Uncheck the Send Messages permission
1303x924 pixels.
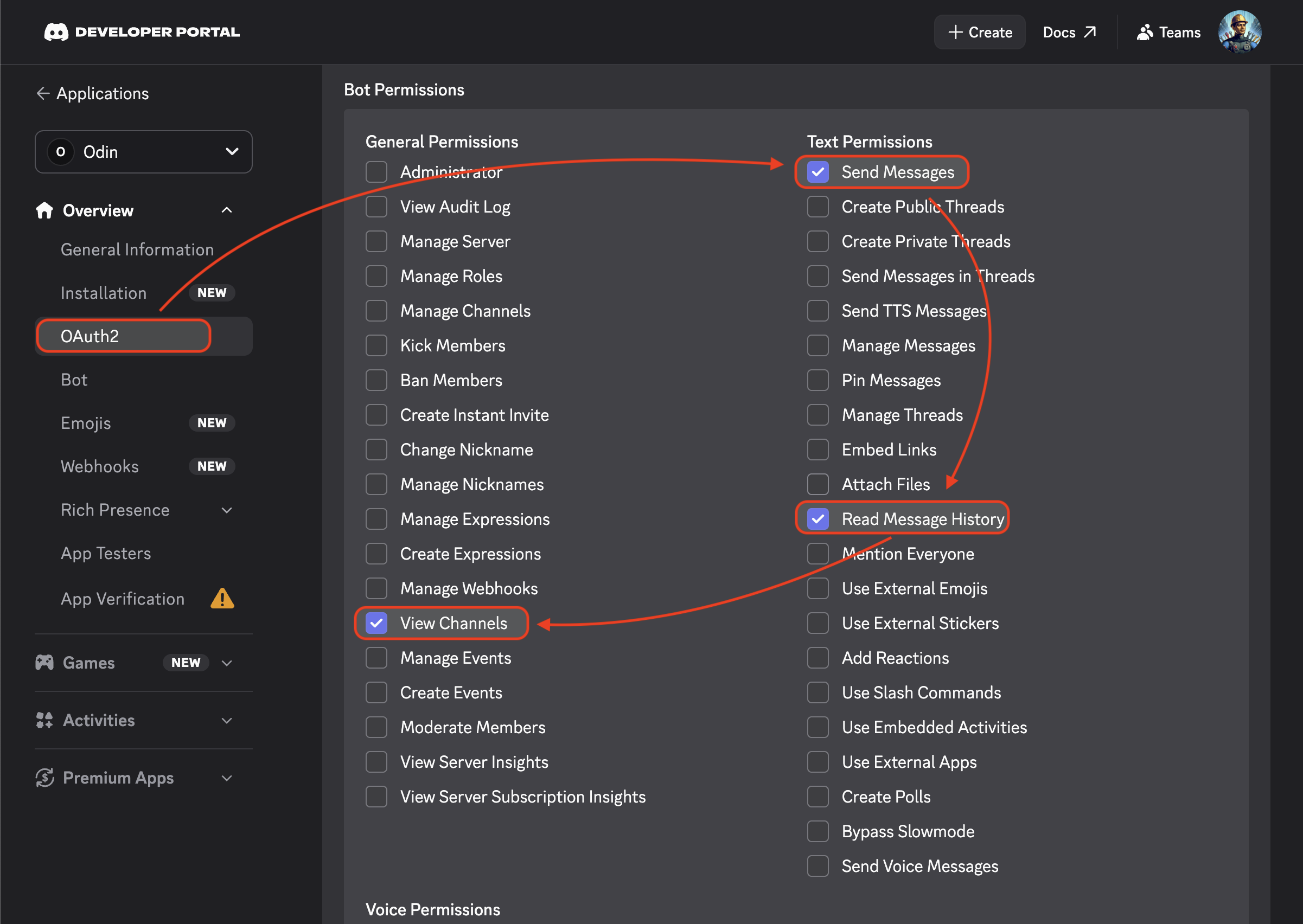[x=817, y=172]
